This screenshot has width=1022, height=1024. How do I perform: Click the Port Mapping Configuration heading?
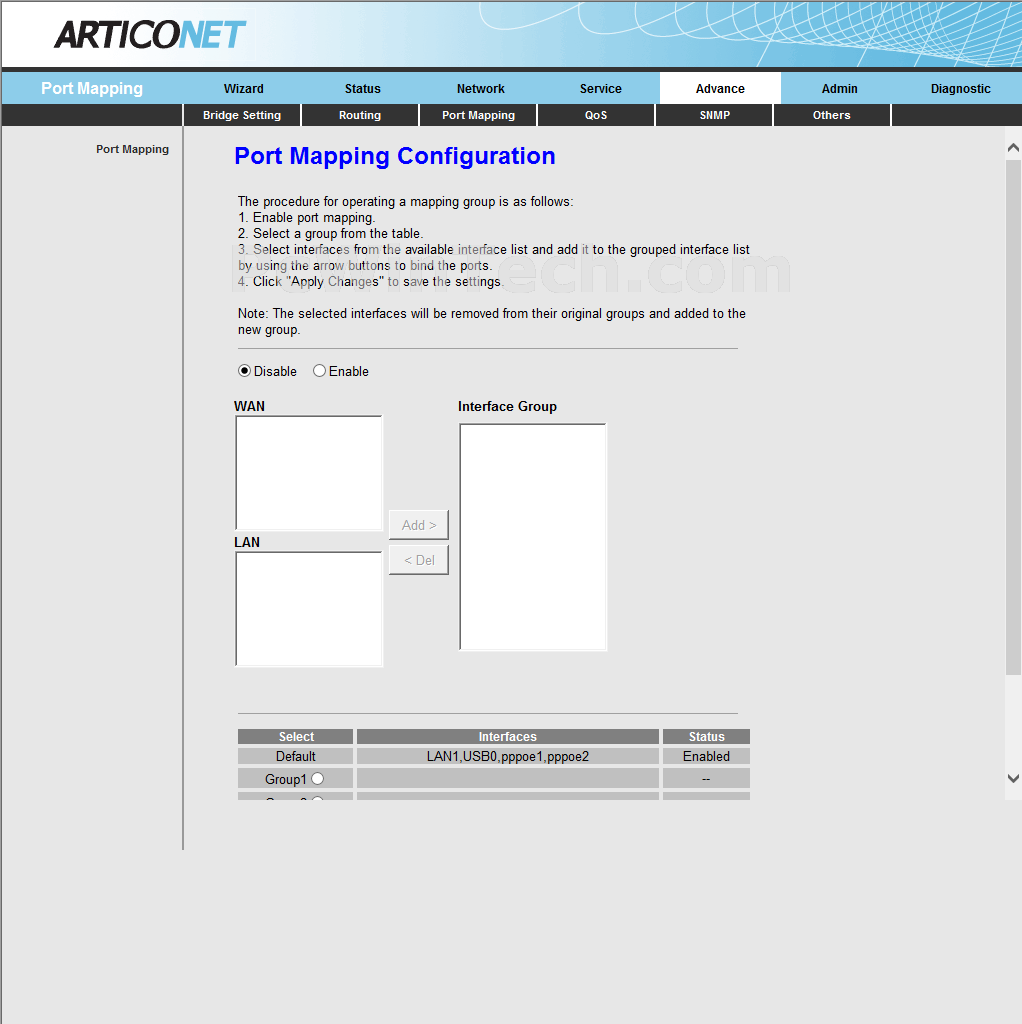pos(394,156)
